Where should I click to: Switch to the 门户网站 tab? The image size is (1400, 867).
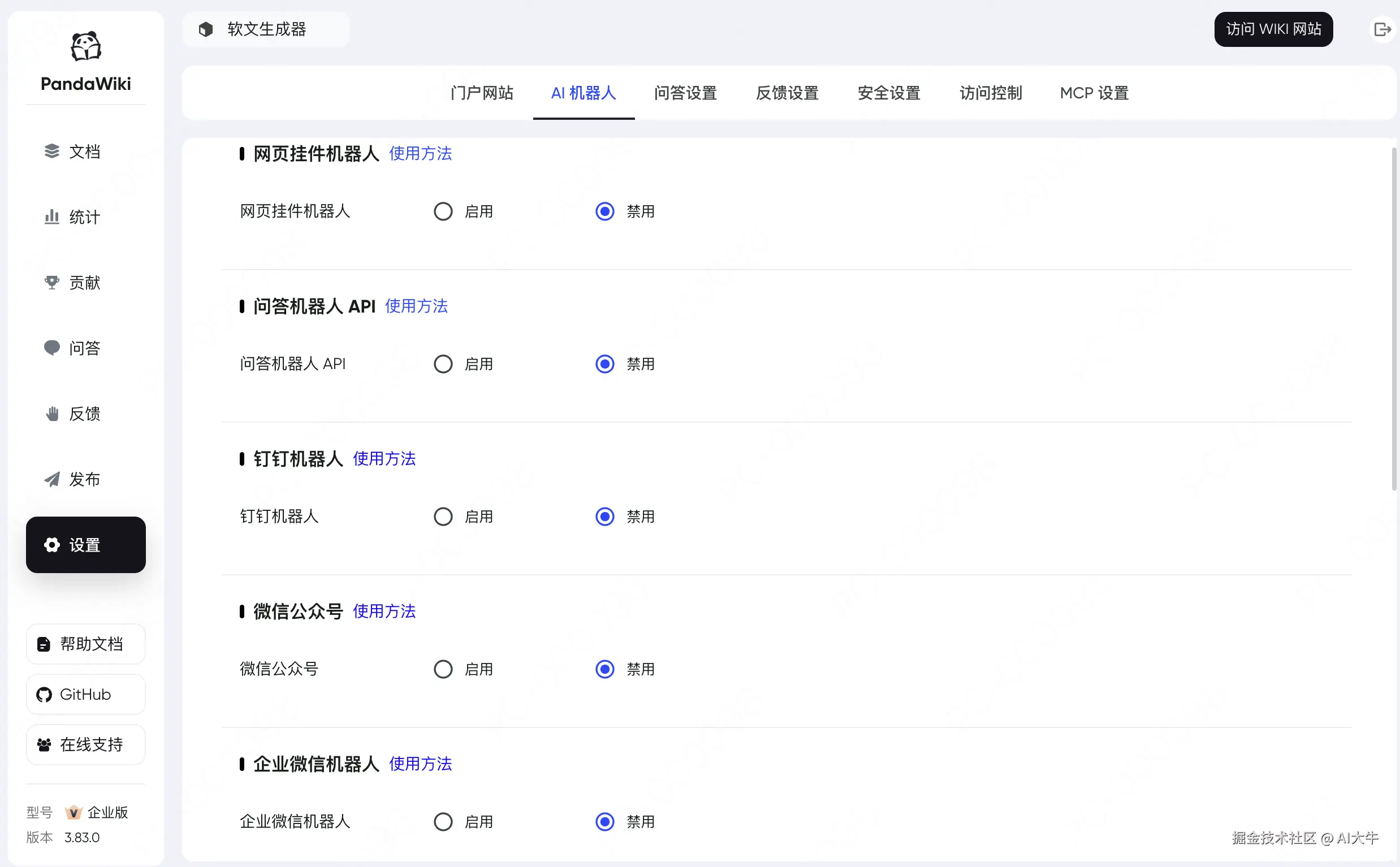coord(482,93)
